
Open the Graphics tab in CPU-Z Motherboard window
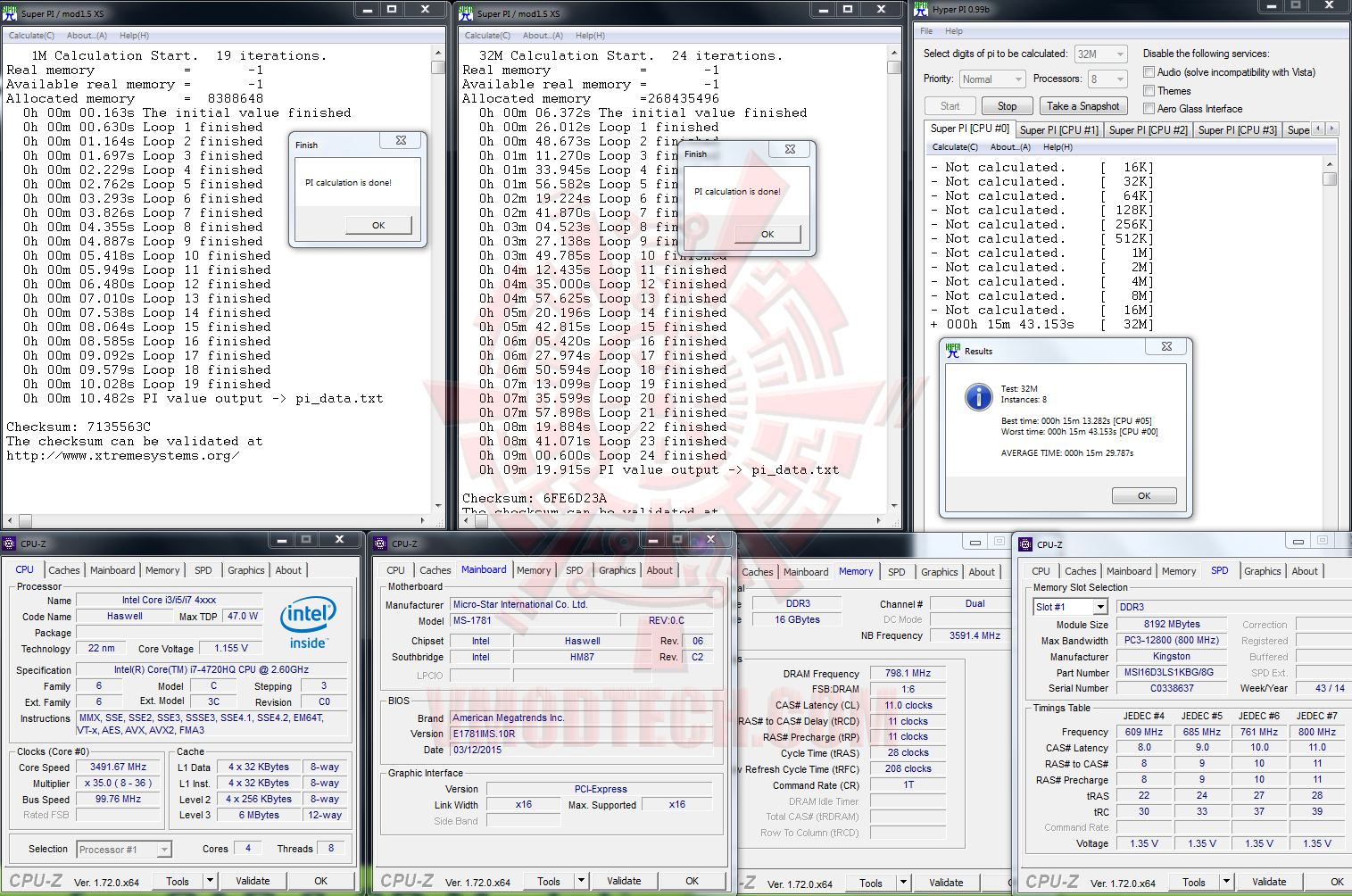pos(618,570)
